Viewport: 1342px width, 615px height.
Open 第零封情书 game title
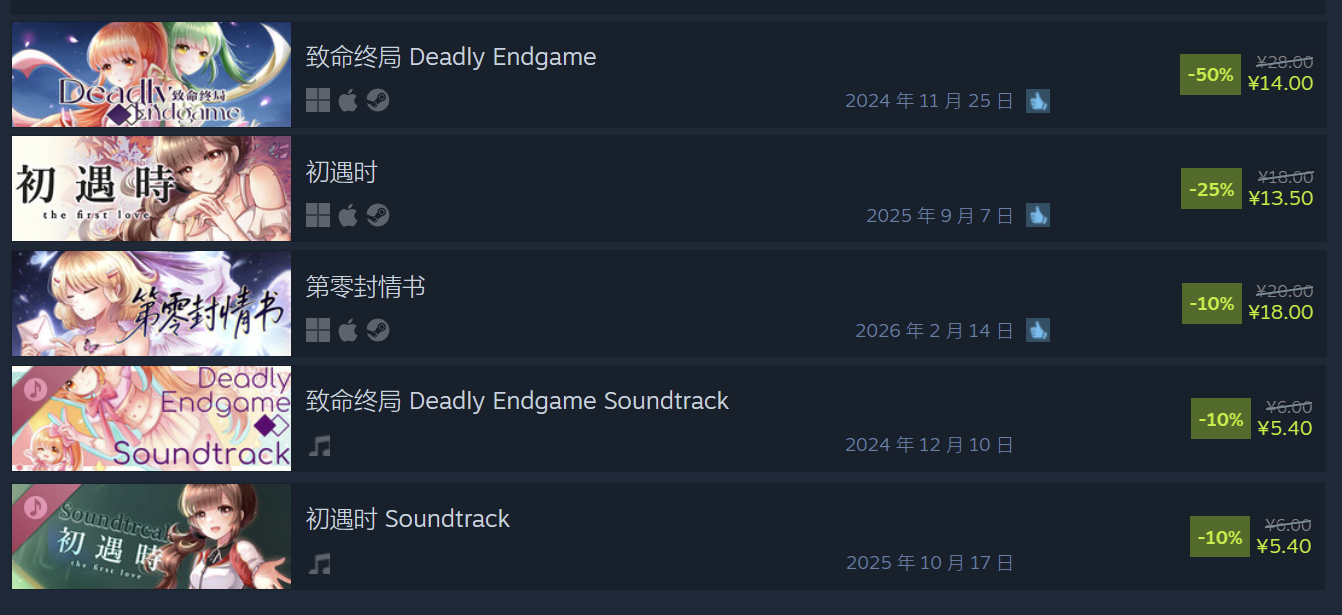point(366,287)
